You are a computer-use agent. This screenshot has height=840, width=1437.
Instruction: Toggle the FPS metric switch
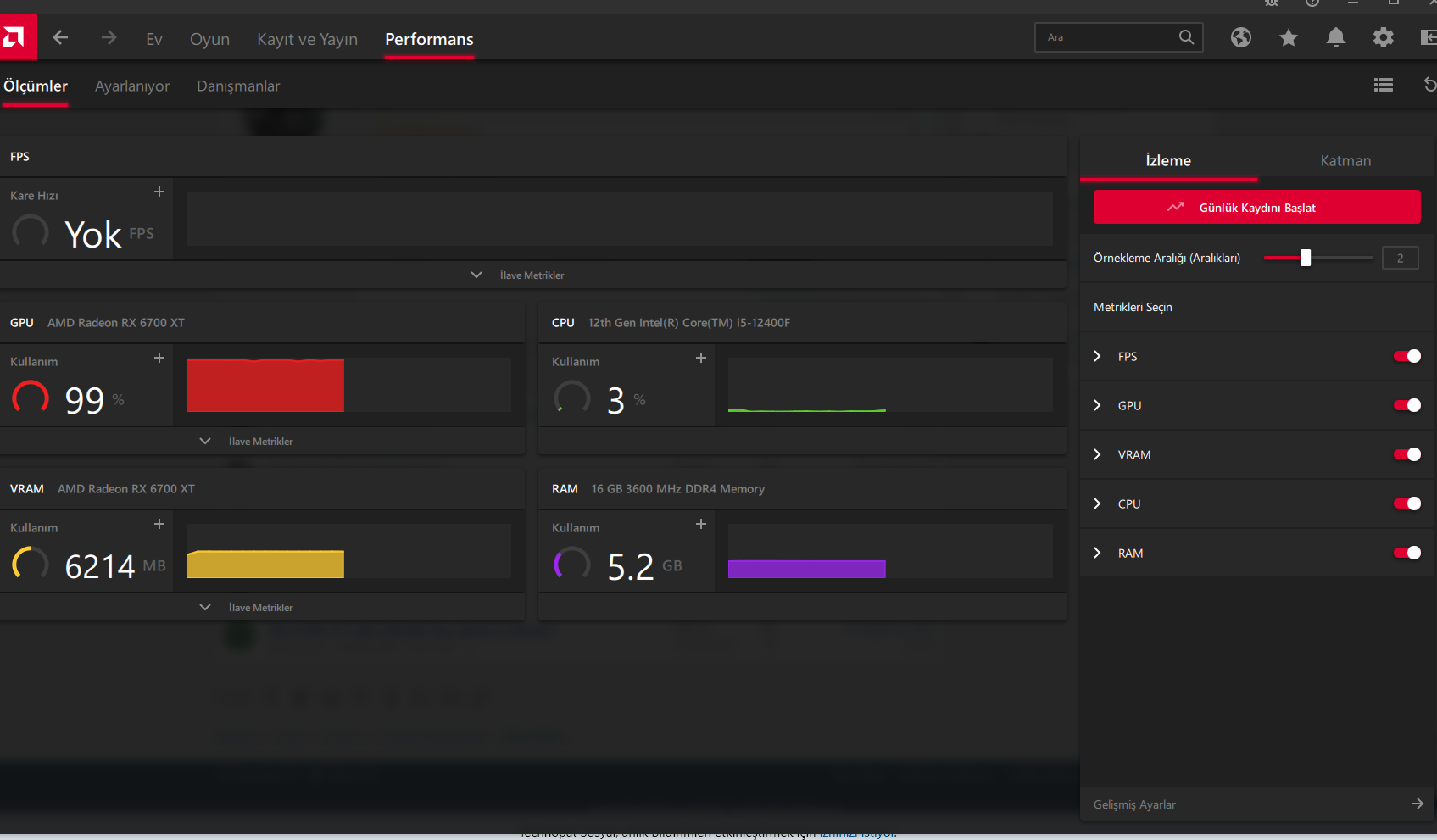pyautogui.click(x=1407, y=356)
